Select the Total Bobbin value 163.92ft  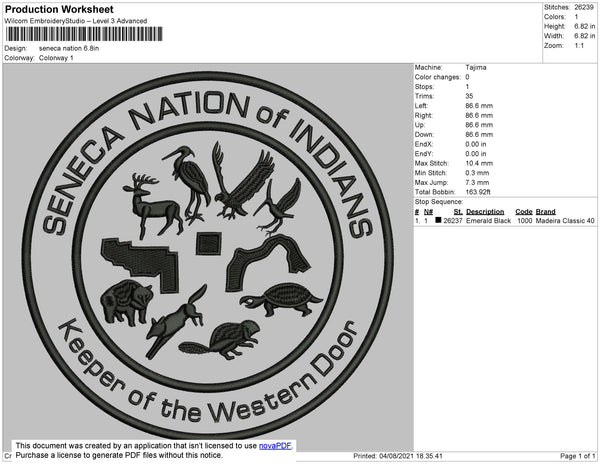(x=478, y=192)
